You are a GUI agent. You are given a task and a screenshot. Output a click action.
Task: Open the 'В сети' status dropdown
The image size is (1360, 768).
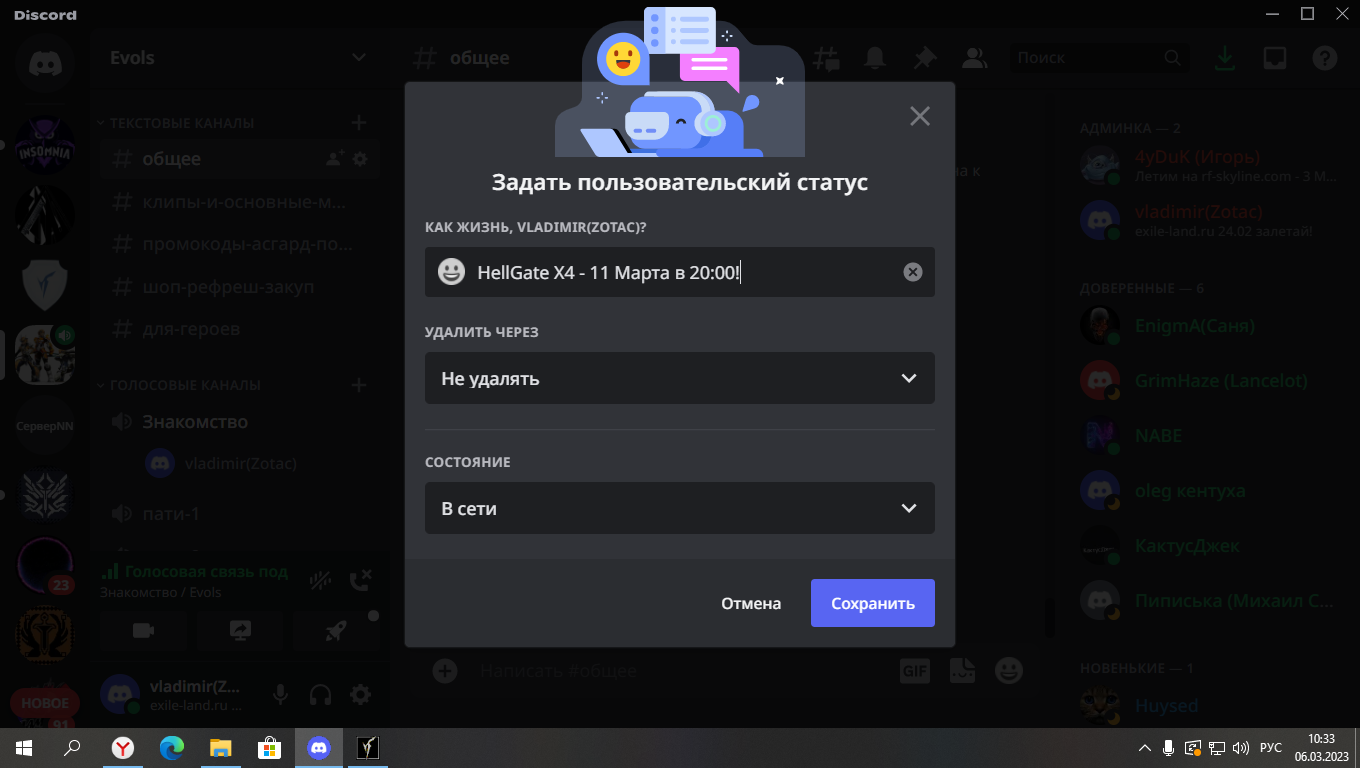[680, 508]
